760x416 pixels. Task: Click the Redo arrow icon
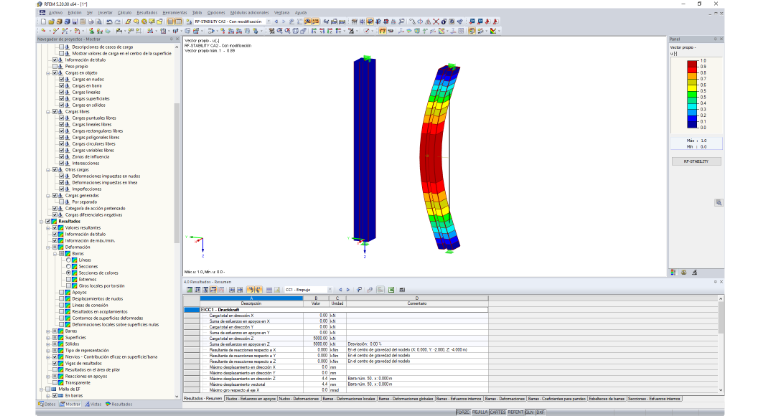click(x=118, y=21)
